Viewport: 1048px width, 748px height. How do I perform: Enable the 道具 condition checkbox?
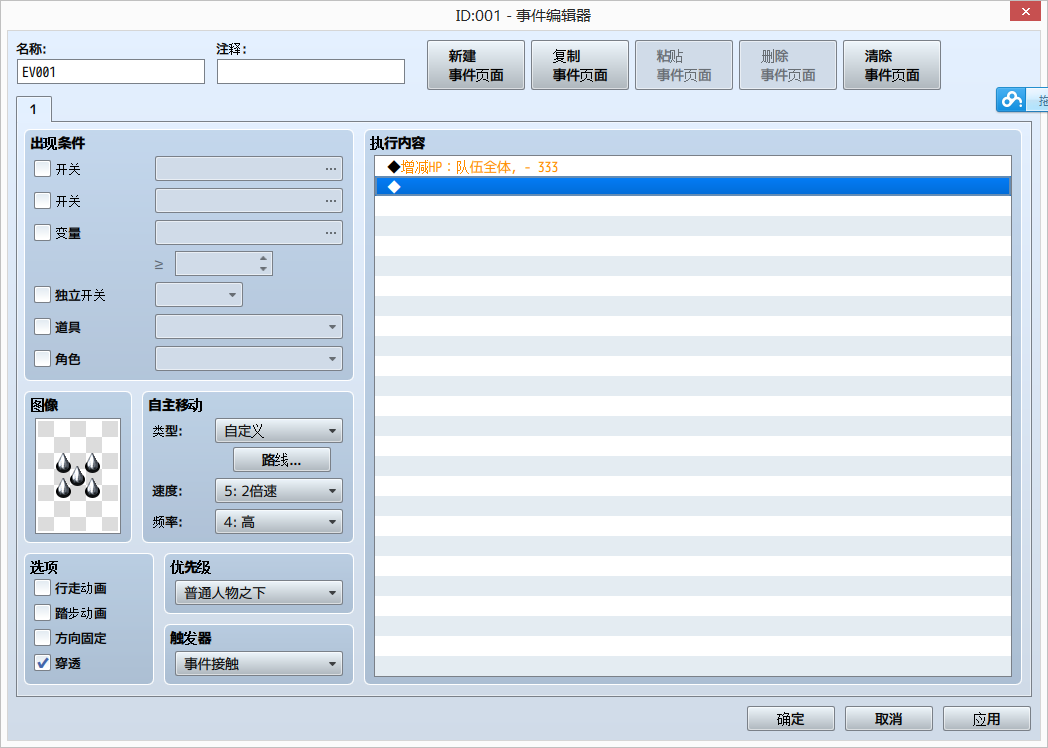click(42, 327)
